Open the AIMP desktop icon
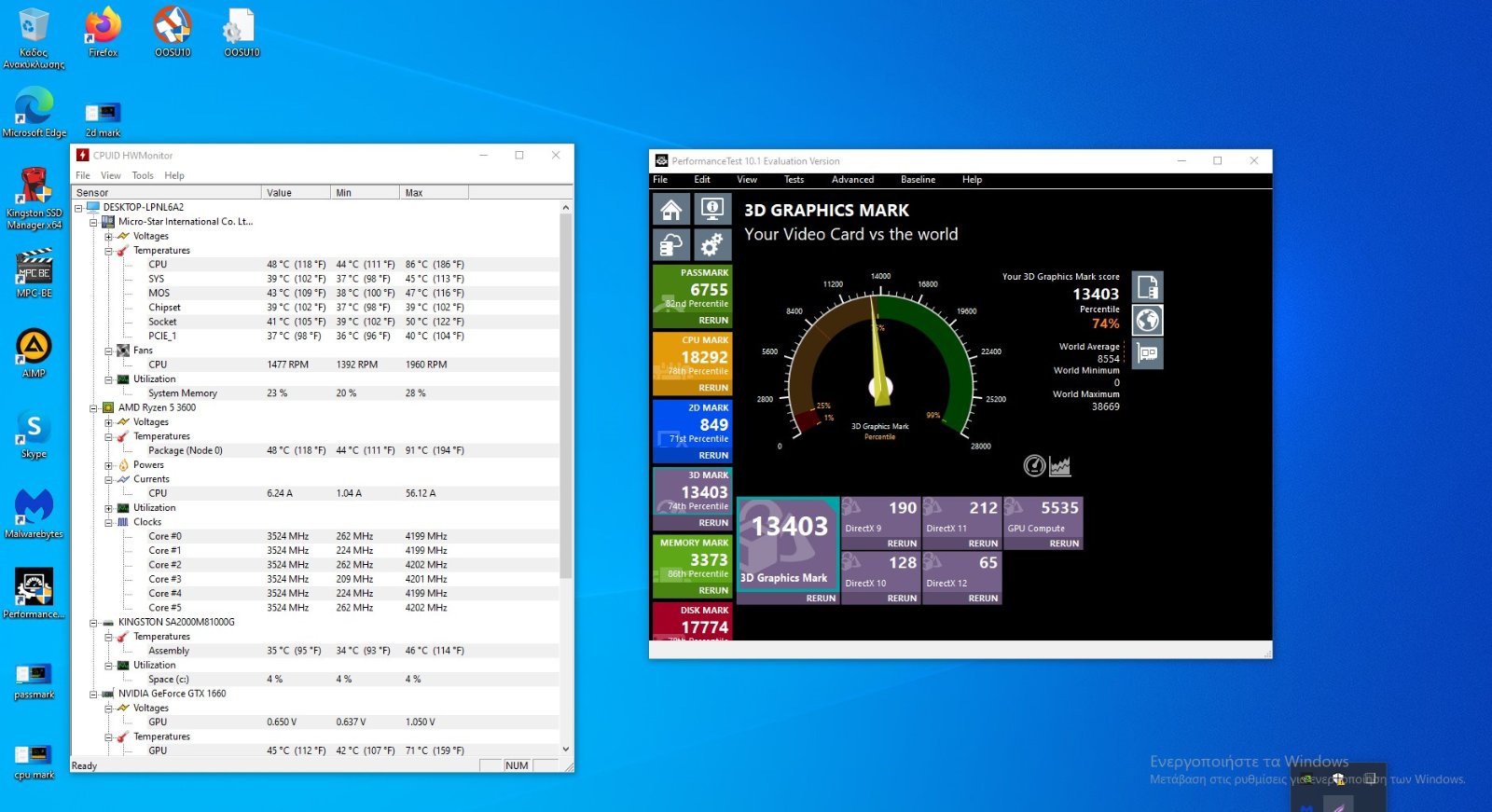 click(35, 353)
